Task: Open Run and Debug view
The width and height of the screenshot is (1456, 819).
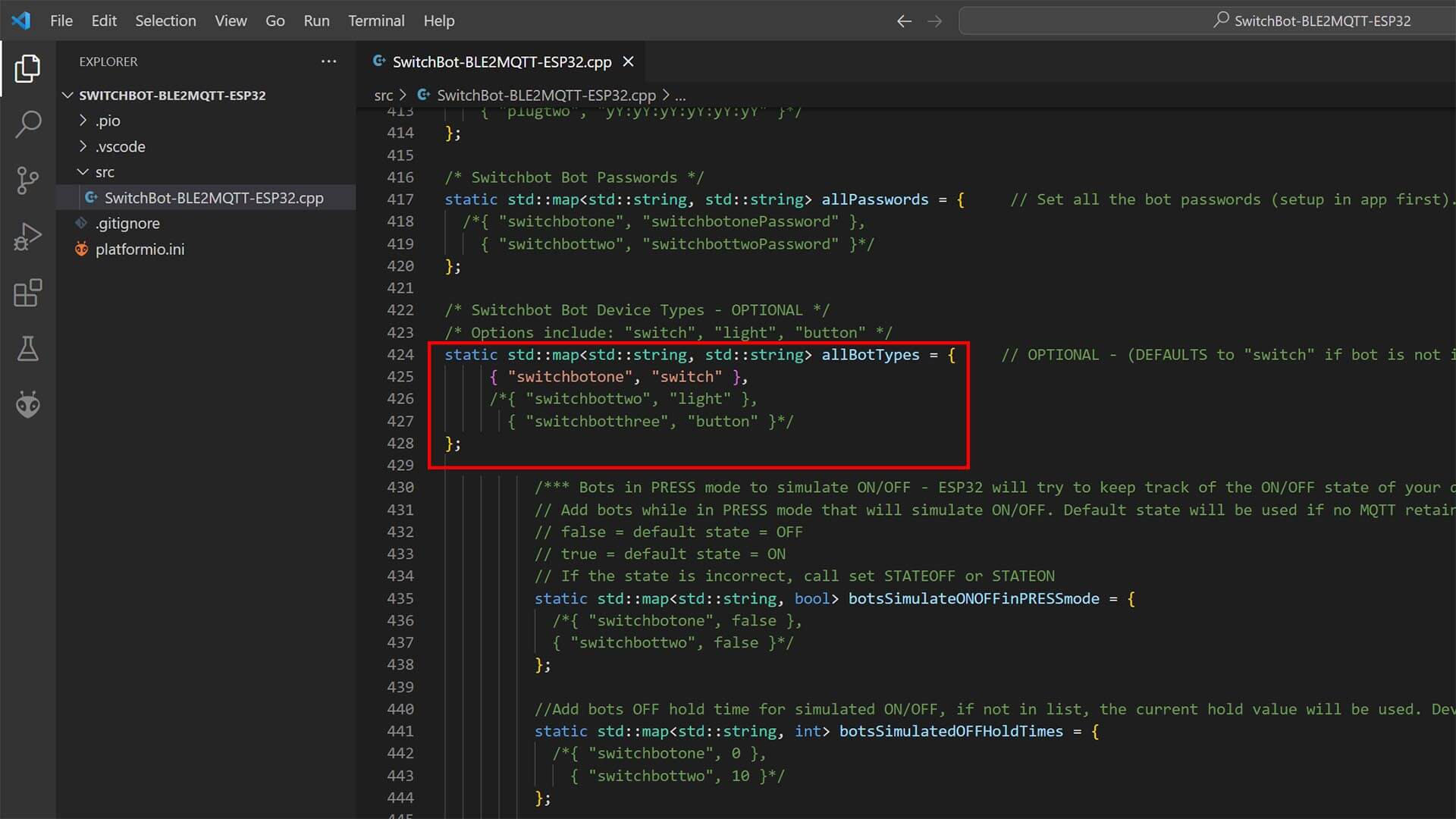Action: coord(27,237)
